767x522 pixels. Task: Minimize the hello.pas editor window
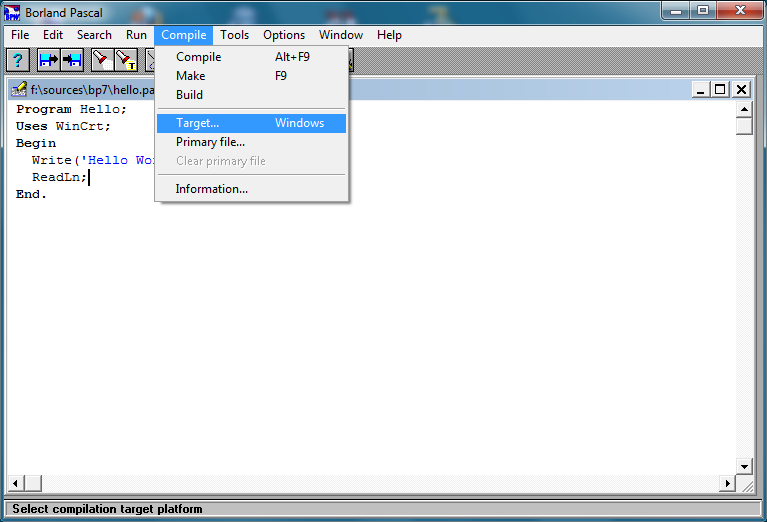pyautogui.click(x=701, y=89)
